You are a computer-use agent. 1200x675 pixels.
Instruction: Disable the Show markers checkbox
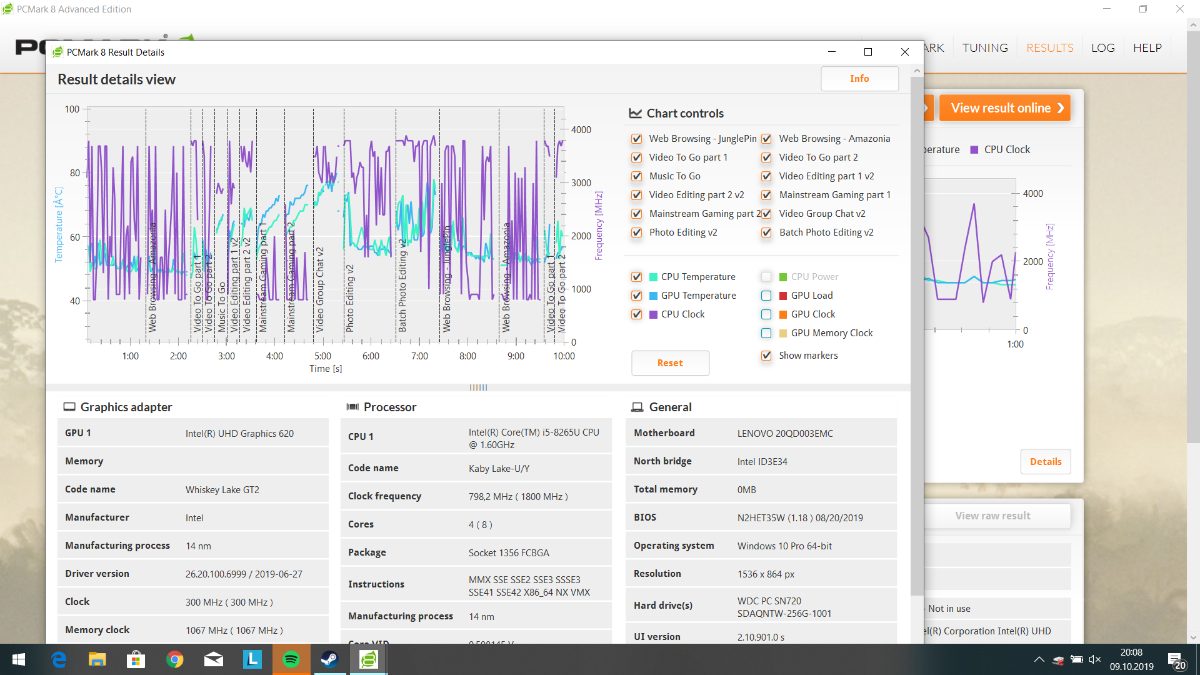point(767,356)
